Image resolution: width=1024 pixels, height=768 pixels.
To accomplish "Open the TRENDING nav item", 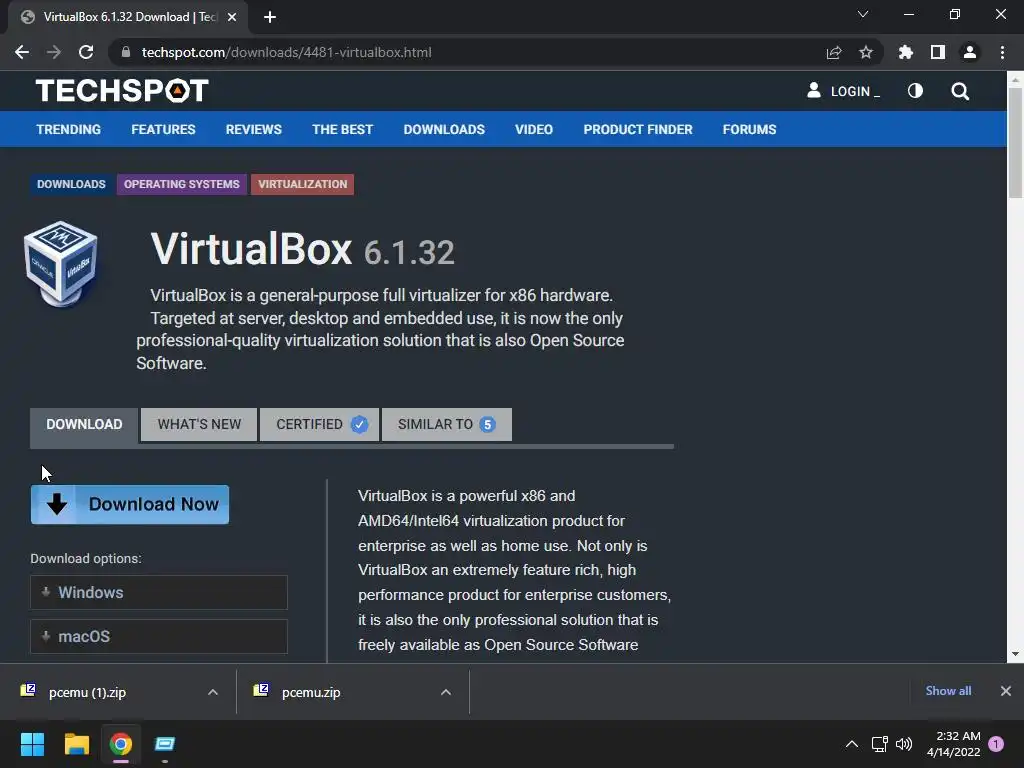I will point(69,129).
